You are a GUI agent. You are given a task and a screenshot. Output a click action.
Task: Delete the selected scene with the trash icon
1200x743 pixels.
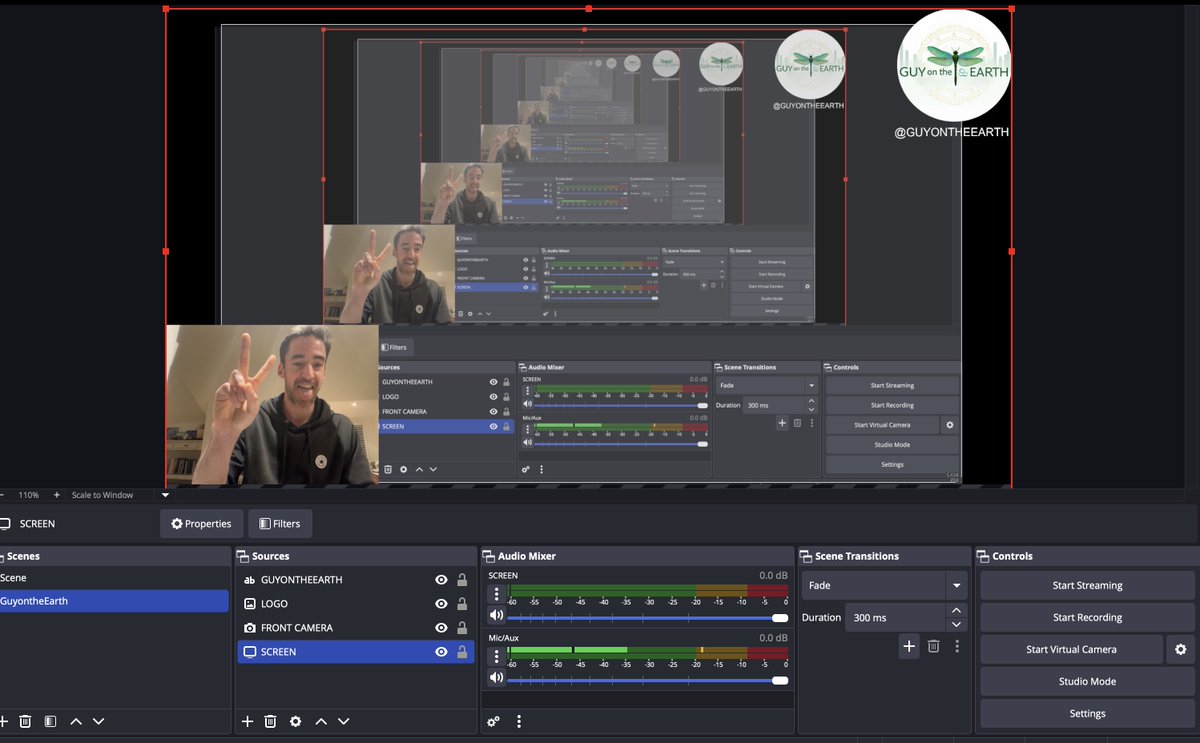point(24,721)
